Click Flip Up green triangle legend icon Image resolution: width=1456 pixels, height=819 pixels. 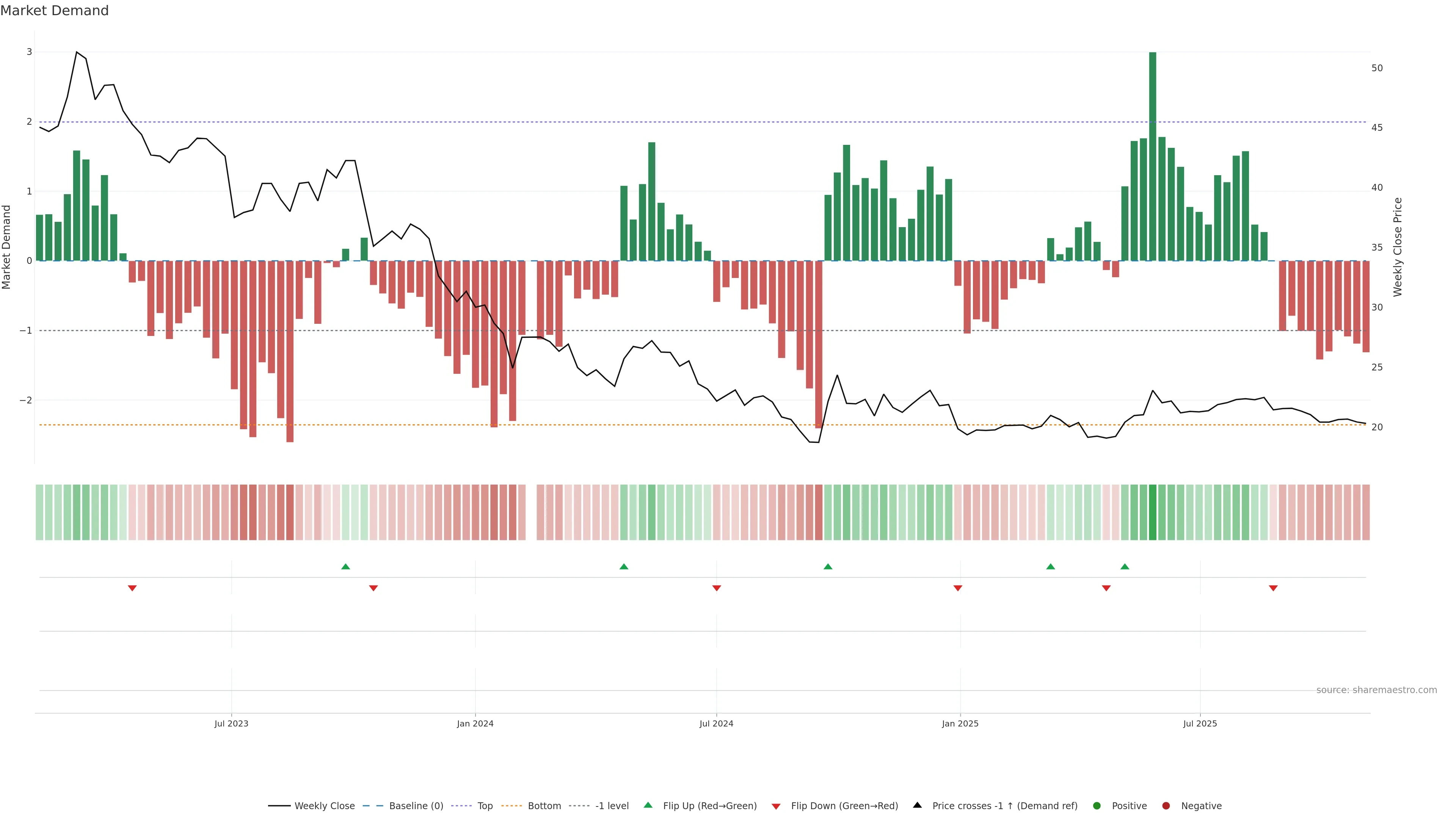[x=648, y=805]
